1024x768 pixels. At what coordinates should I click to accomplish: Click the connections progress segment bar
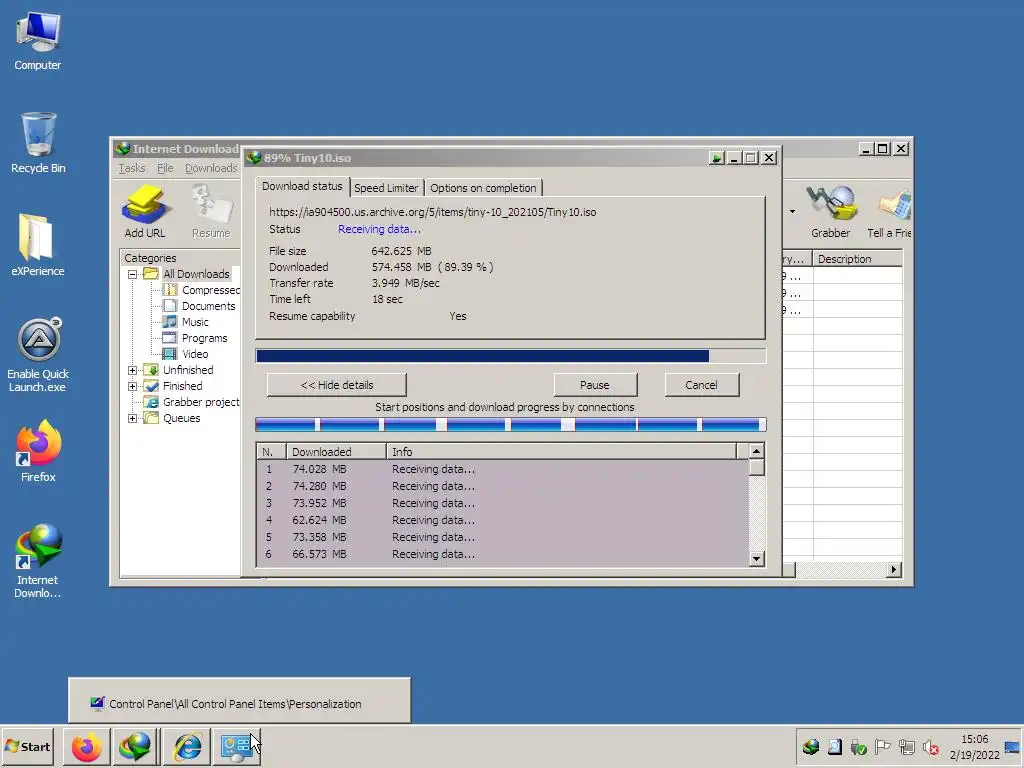pyautogui.click(x=510, y=424)
